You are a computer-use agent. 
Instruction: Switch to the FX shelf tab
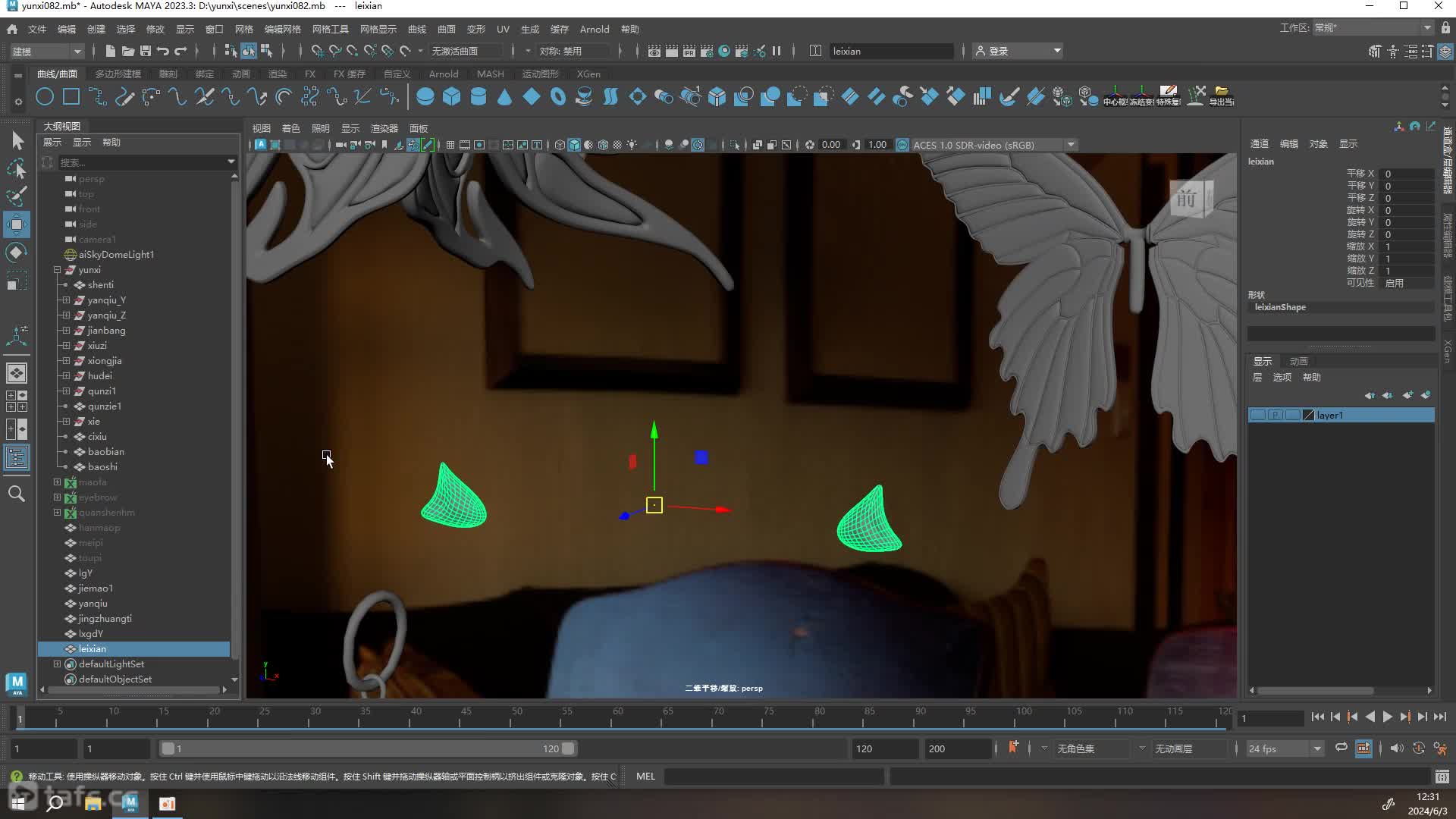pyautogui.click(x=309, y=74)
